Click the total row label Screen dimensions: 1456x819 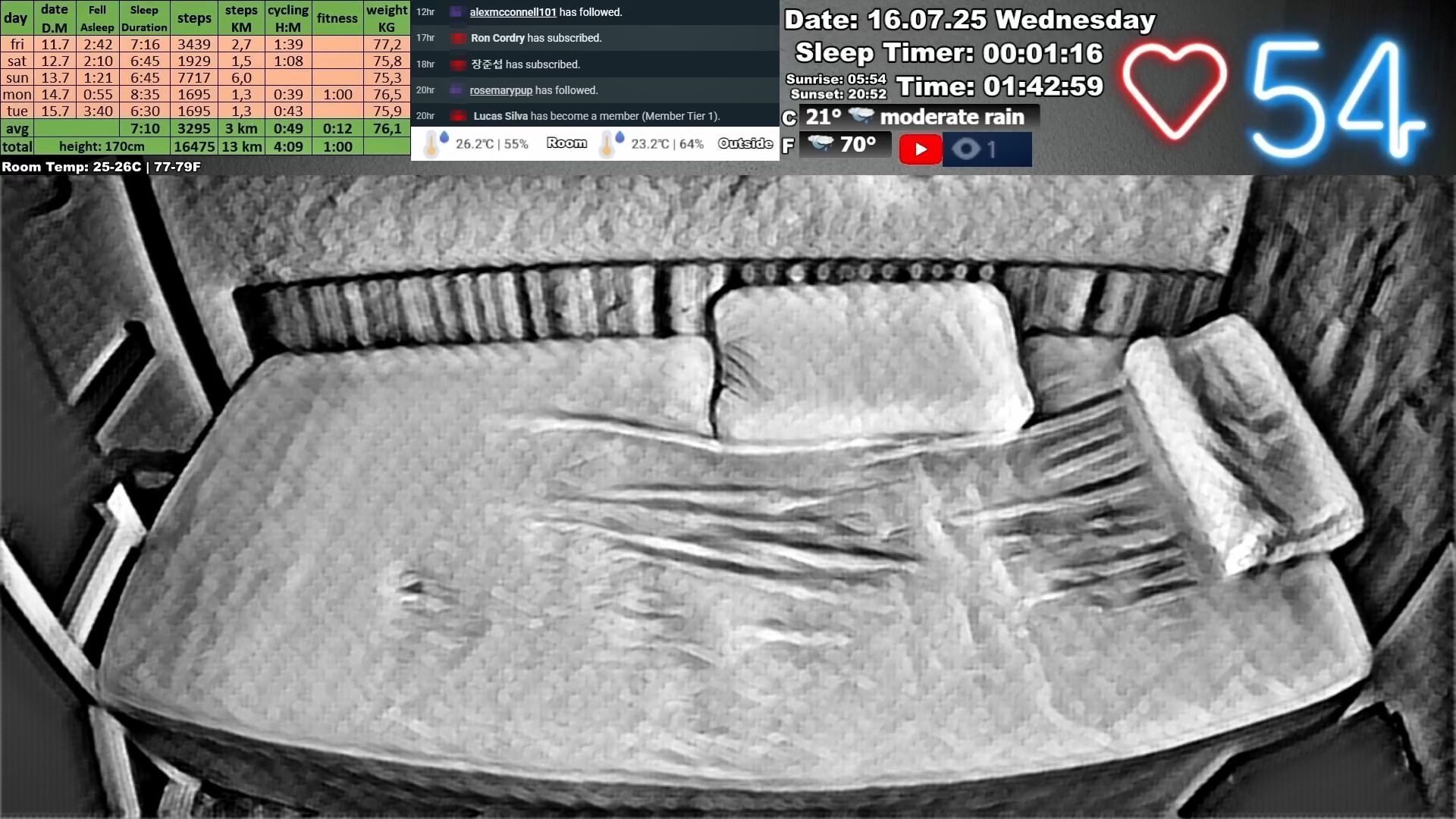click(x=17, y=147)
